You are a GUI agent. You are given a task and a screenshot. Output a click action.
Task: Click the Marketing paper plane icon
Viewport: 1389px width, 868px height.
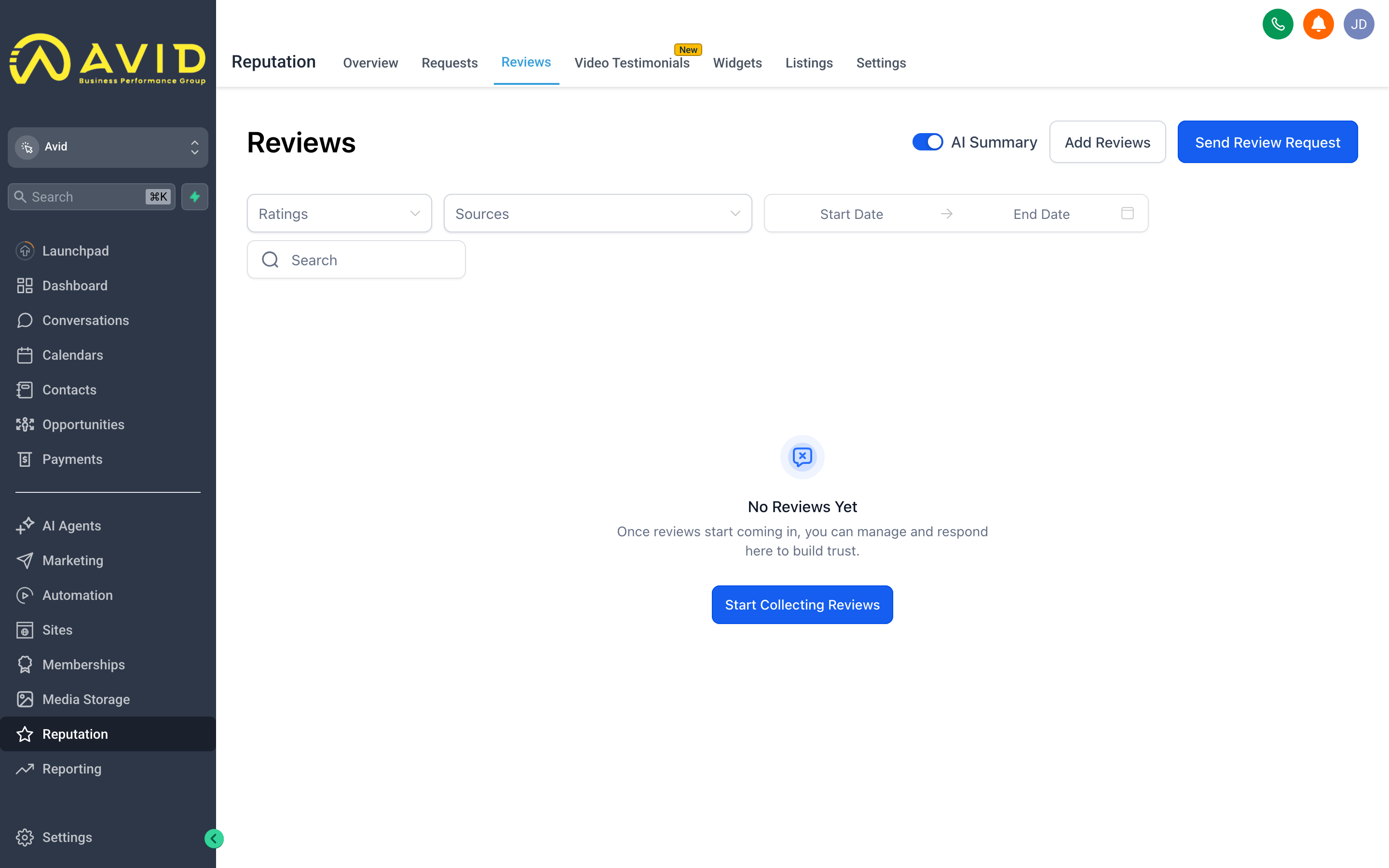(25, 560)
